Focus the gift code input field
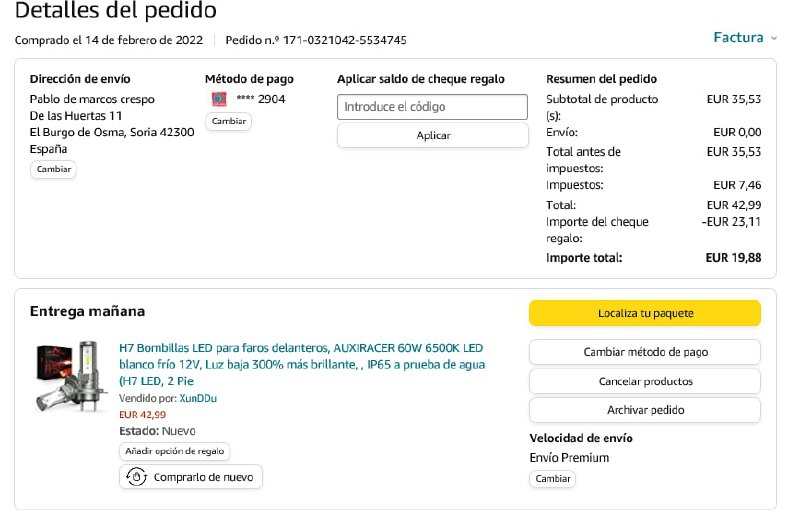This screenshot has width=800, height=515. click(432, 107)
